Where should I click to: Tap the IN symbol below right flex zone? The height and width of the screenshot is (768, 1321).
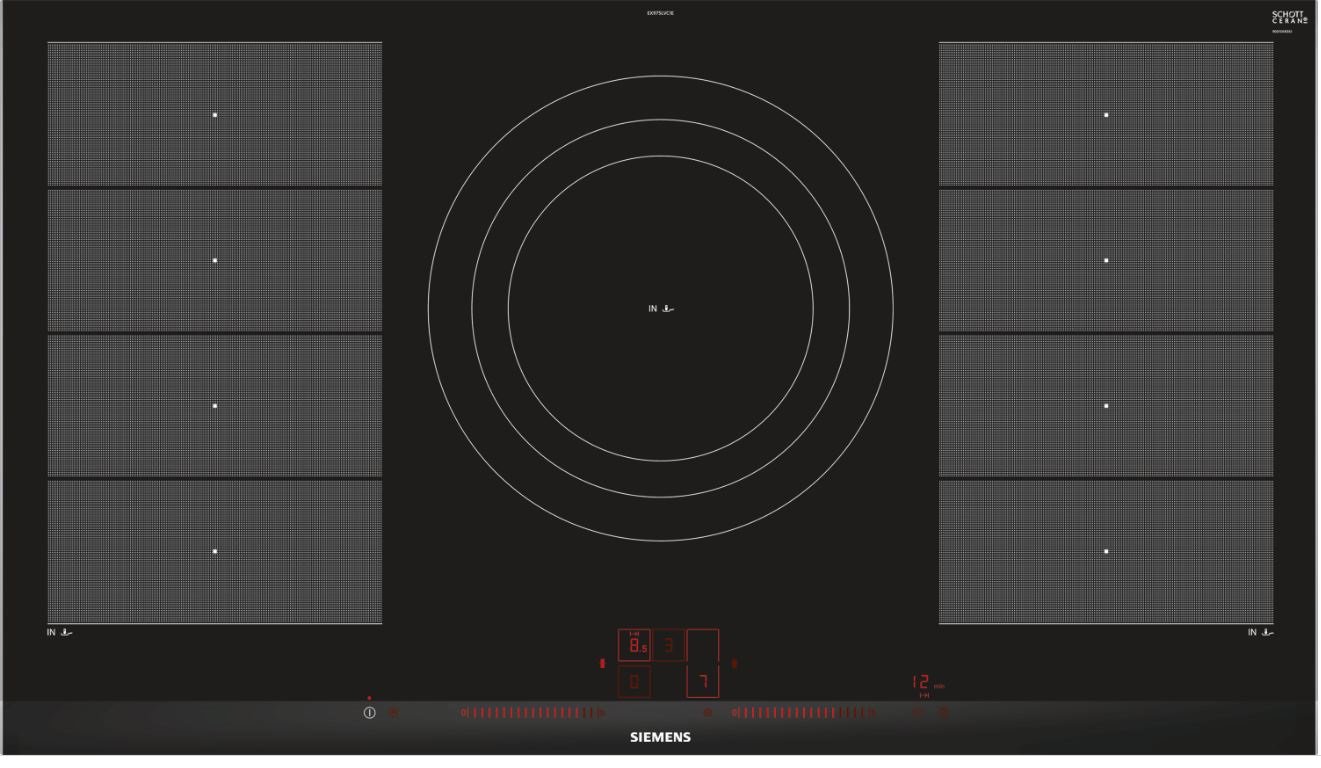click(1260, 632)
